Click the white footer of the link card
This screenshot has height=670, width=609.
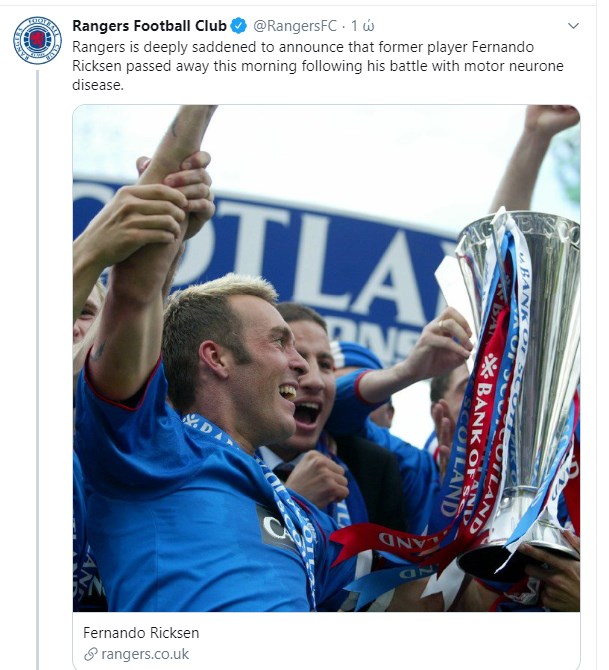327,641
